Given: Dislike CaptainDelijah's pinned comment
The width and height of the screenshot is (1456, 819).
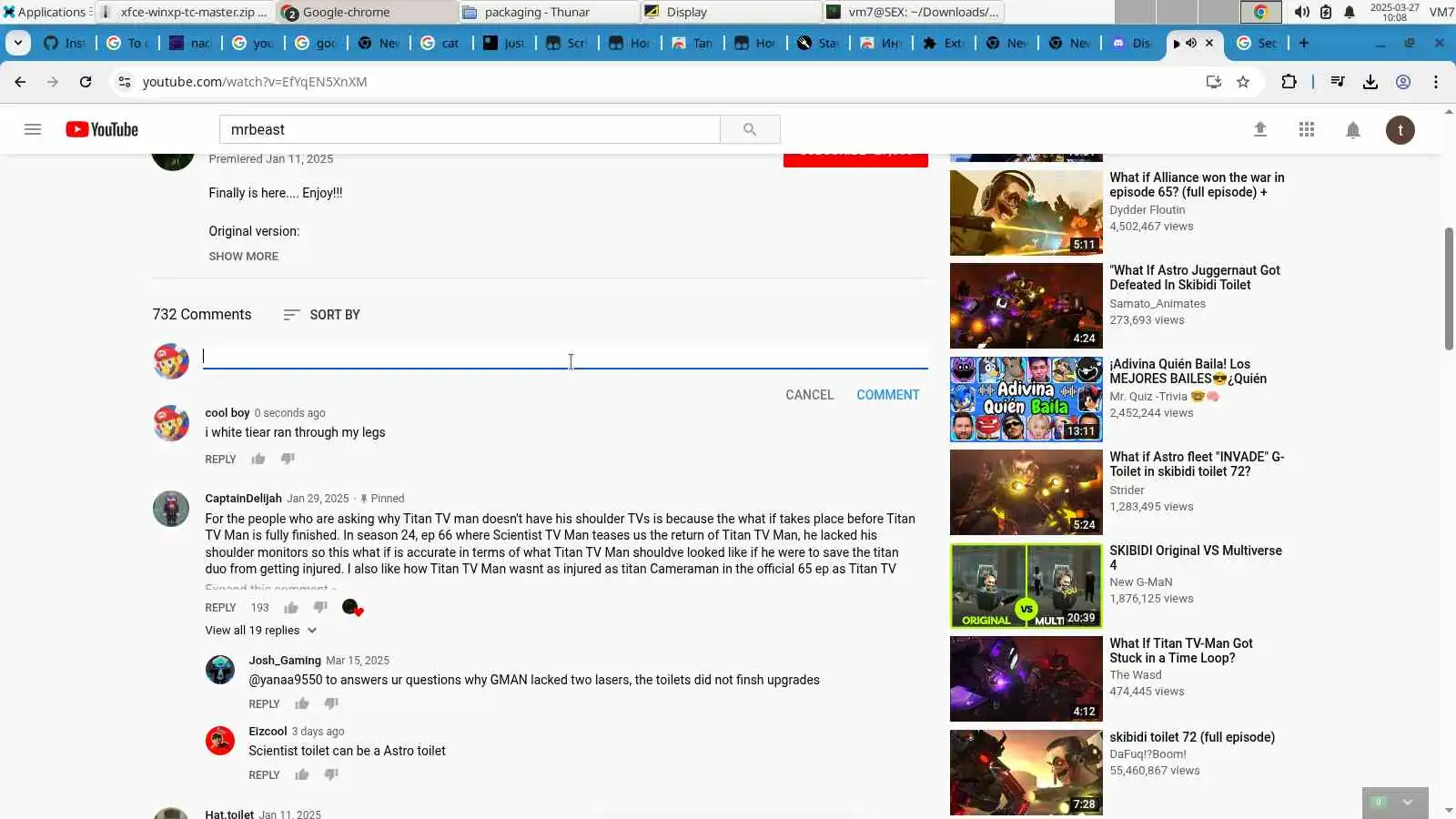Looking at the screenshot, I should click(320, 607).
